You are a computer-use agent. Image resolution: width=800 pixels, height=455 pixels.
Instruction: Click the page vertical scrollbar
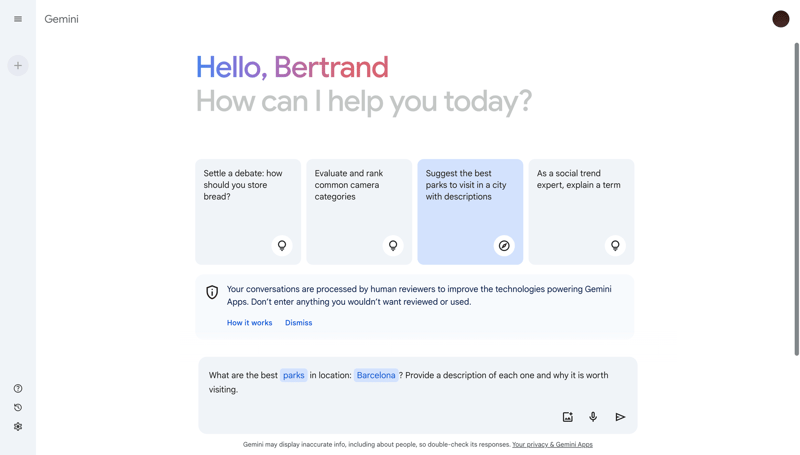[796, 200]
